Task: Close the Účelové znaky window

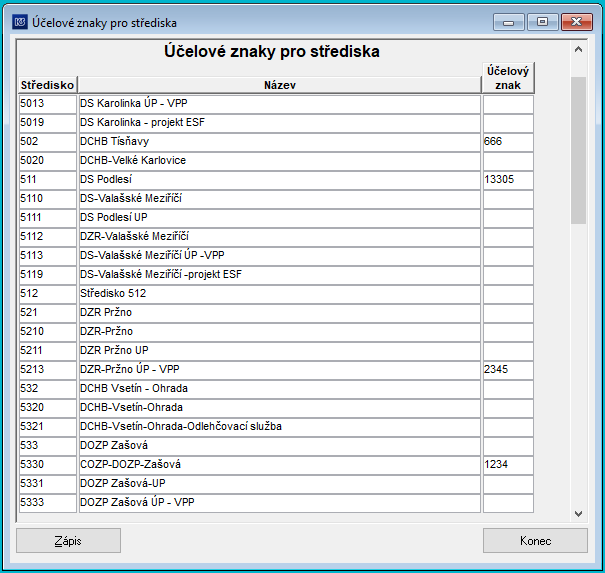Action: point(576,22)
